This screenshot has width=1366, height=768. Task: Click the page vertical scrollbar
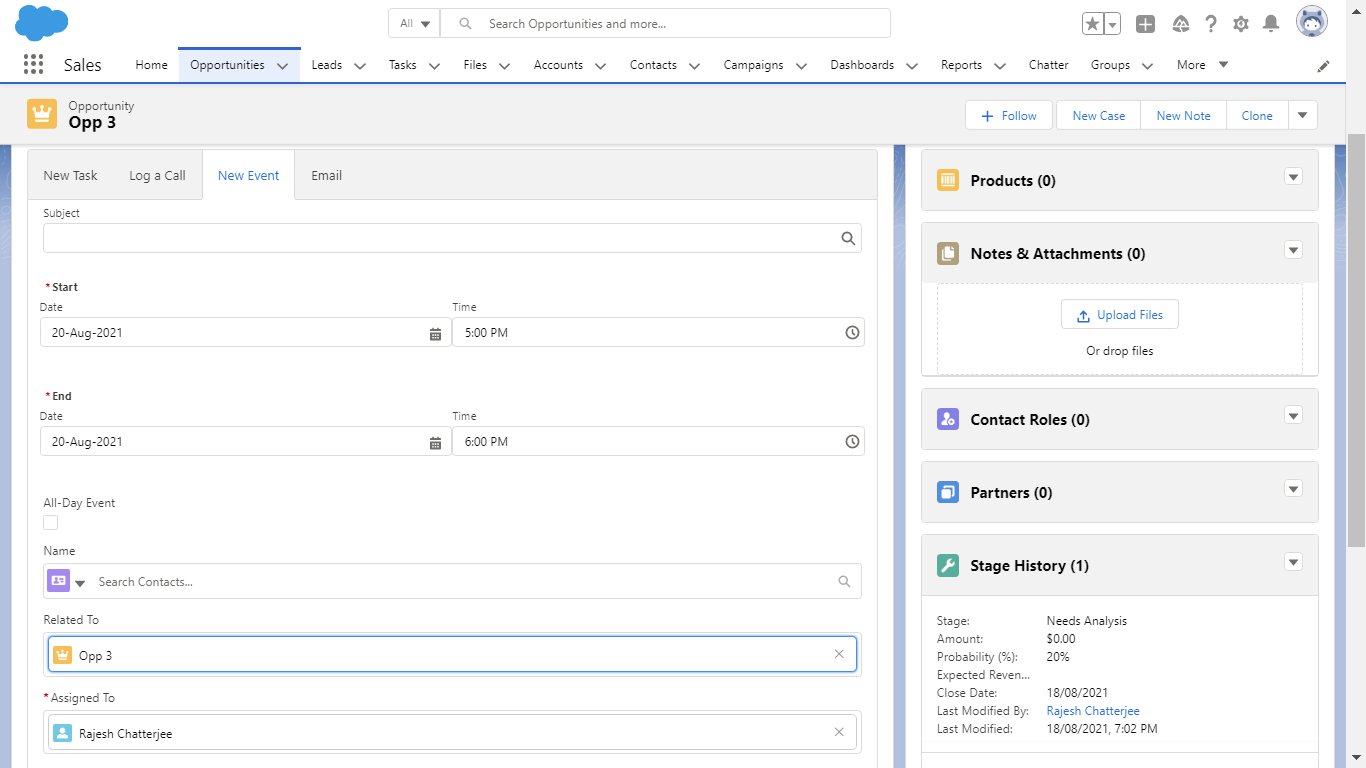[1356, 340]
